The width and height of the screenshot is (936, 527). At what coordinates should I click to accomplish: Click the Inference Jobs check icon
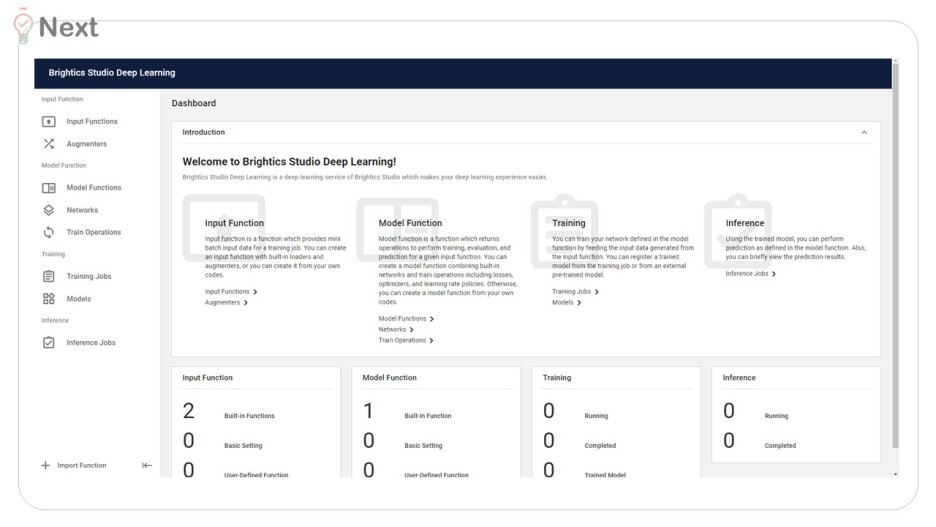click(x=48, y=343)
